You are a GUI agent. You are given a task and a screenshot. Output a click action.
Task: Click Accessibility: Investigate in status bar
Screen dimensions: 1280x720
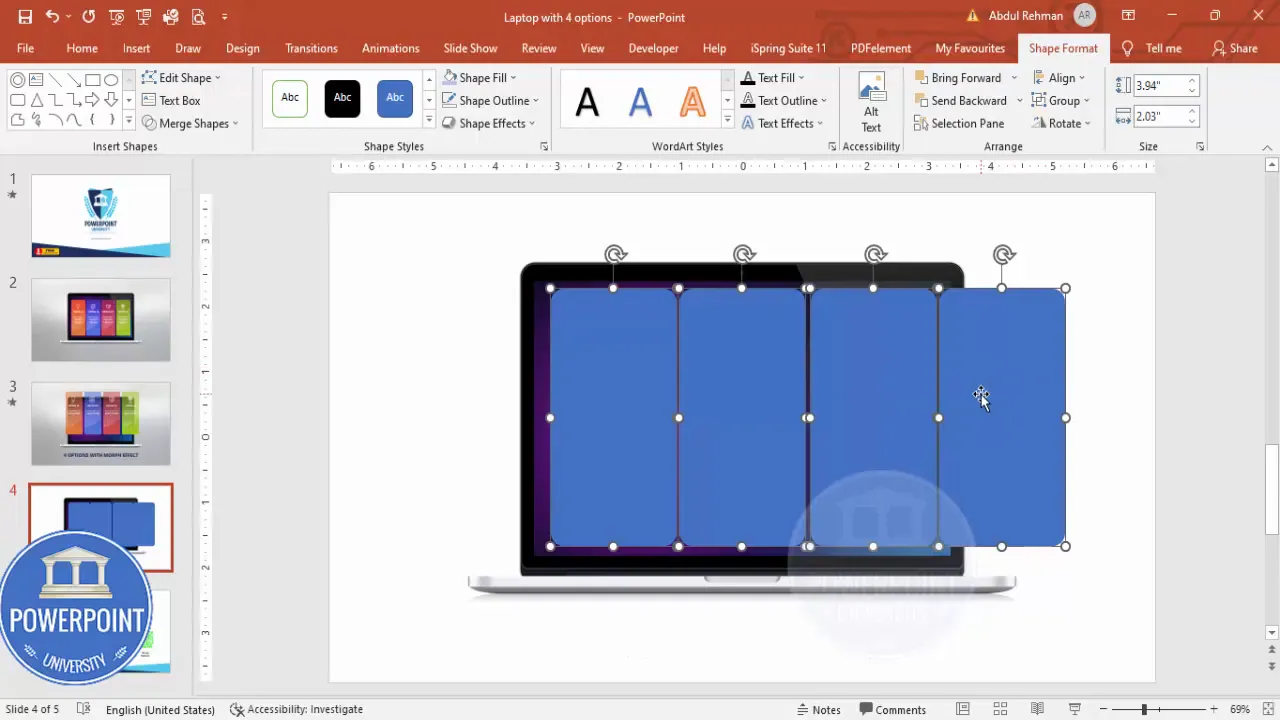(x=296, y=709)
